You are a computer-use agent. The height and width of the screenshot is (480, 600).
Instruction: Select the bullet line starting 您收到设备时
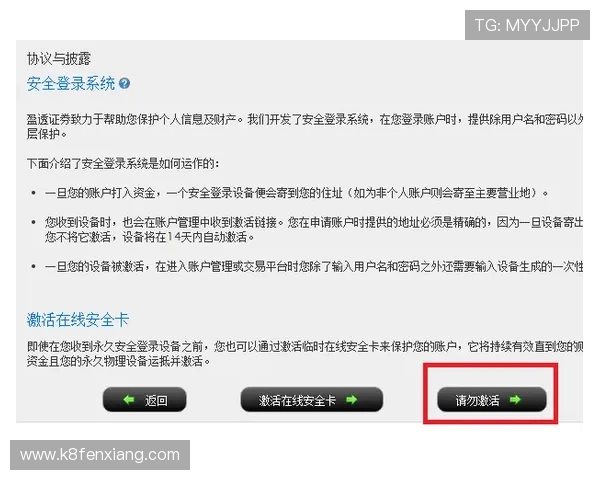[314, 222]
